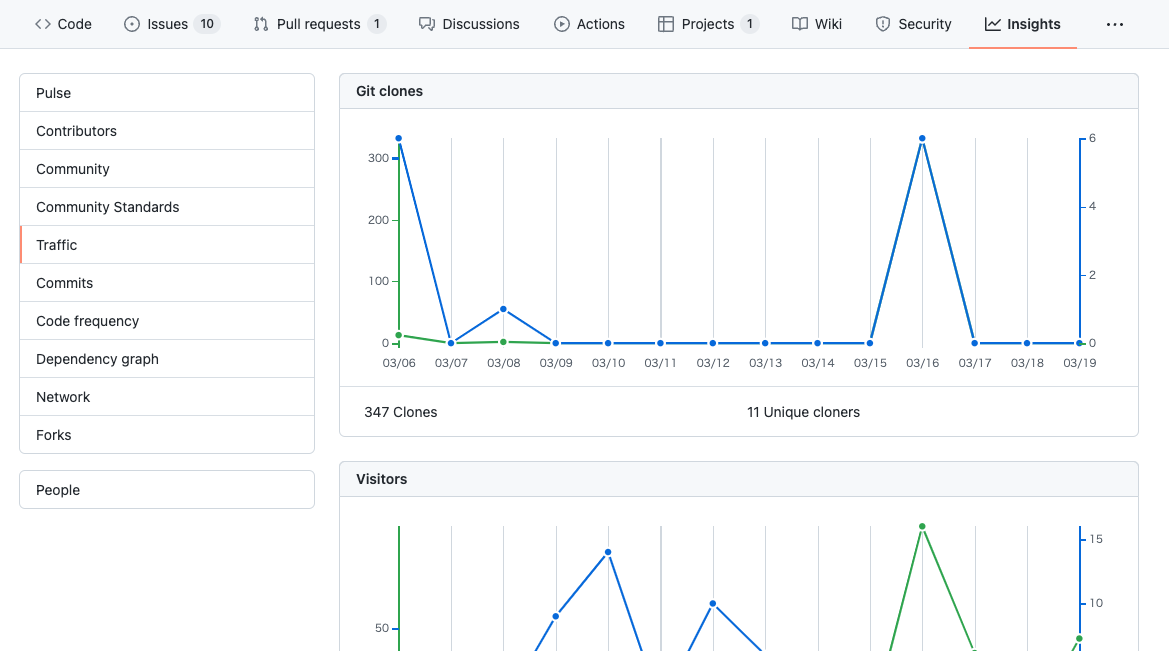
Task: View the People section
Action: 58,489
